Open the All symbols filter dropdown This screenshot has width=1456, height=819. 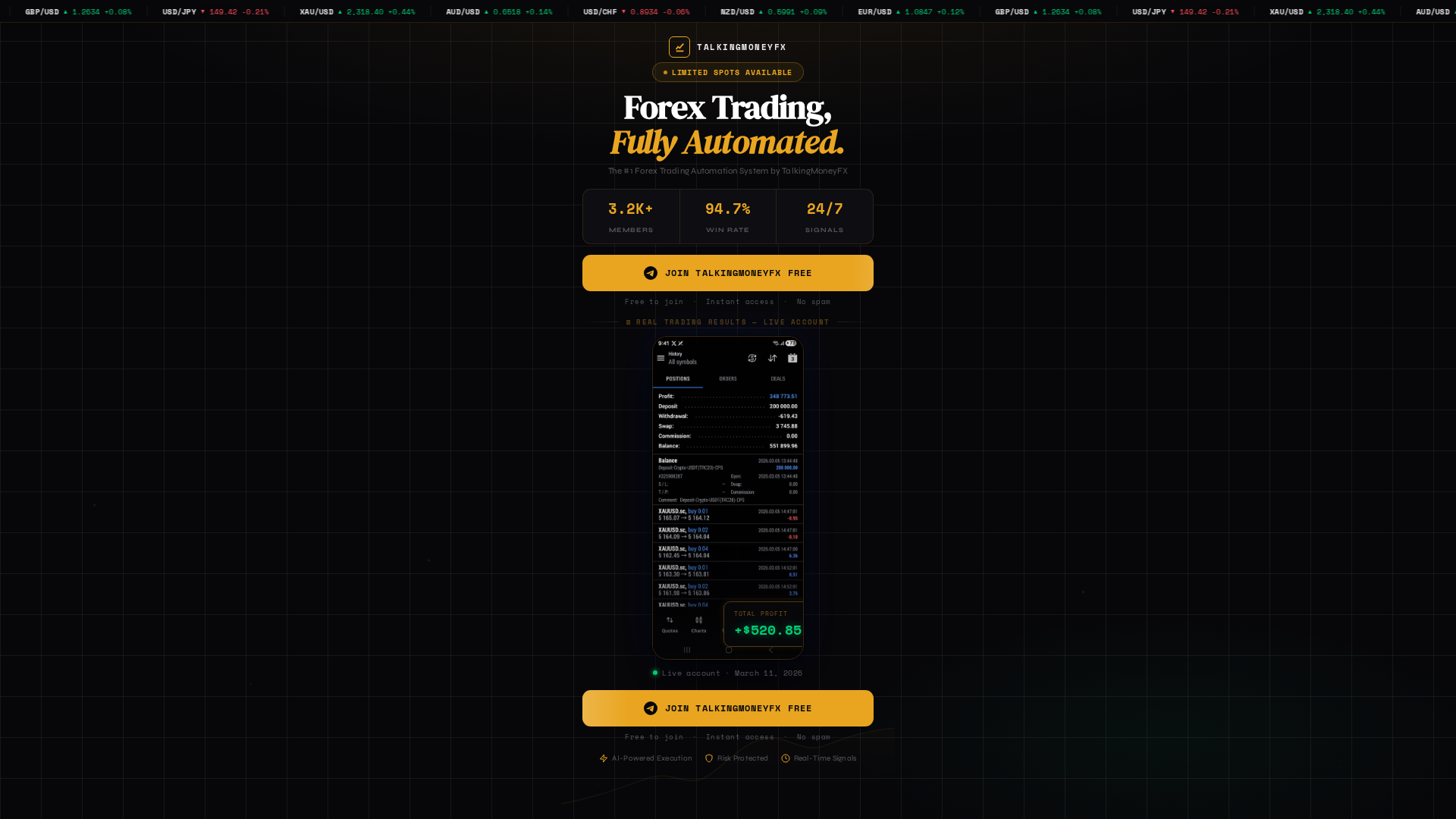pos(684,362)
